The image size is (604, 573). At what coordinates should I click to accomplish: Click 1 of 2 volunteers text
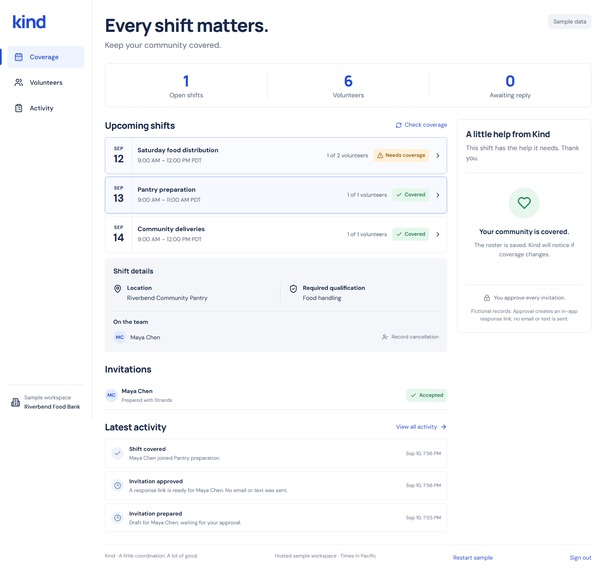(347, 156)
